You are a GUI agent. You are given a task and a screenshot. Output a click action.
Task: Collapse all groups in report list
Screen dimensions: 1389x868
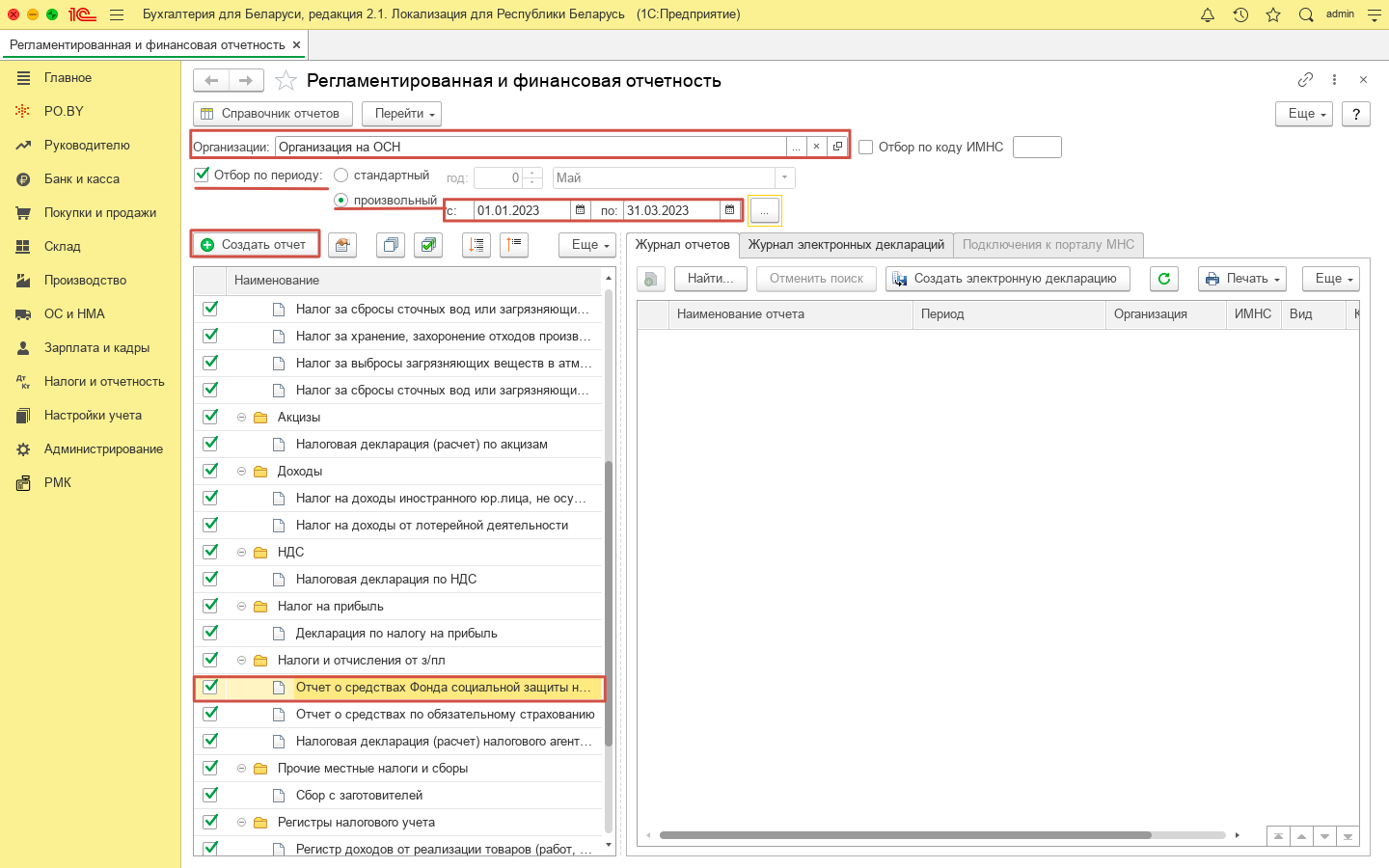pos(514,245)
